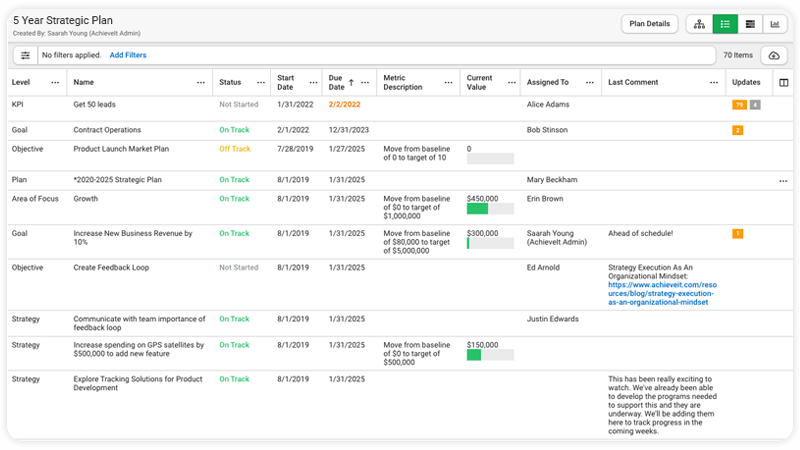Image resolution: width=800 pixels, height=450 pixels.
Task: Open the Level column options menu
Action: 55,83
